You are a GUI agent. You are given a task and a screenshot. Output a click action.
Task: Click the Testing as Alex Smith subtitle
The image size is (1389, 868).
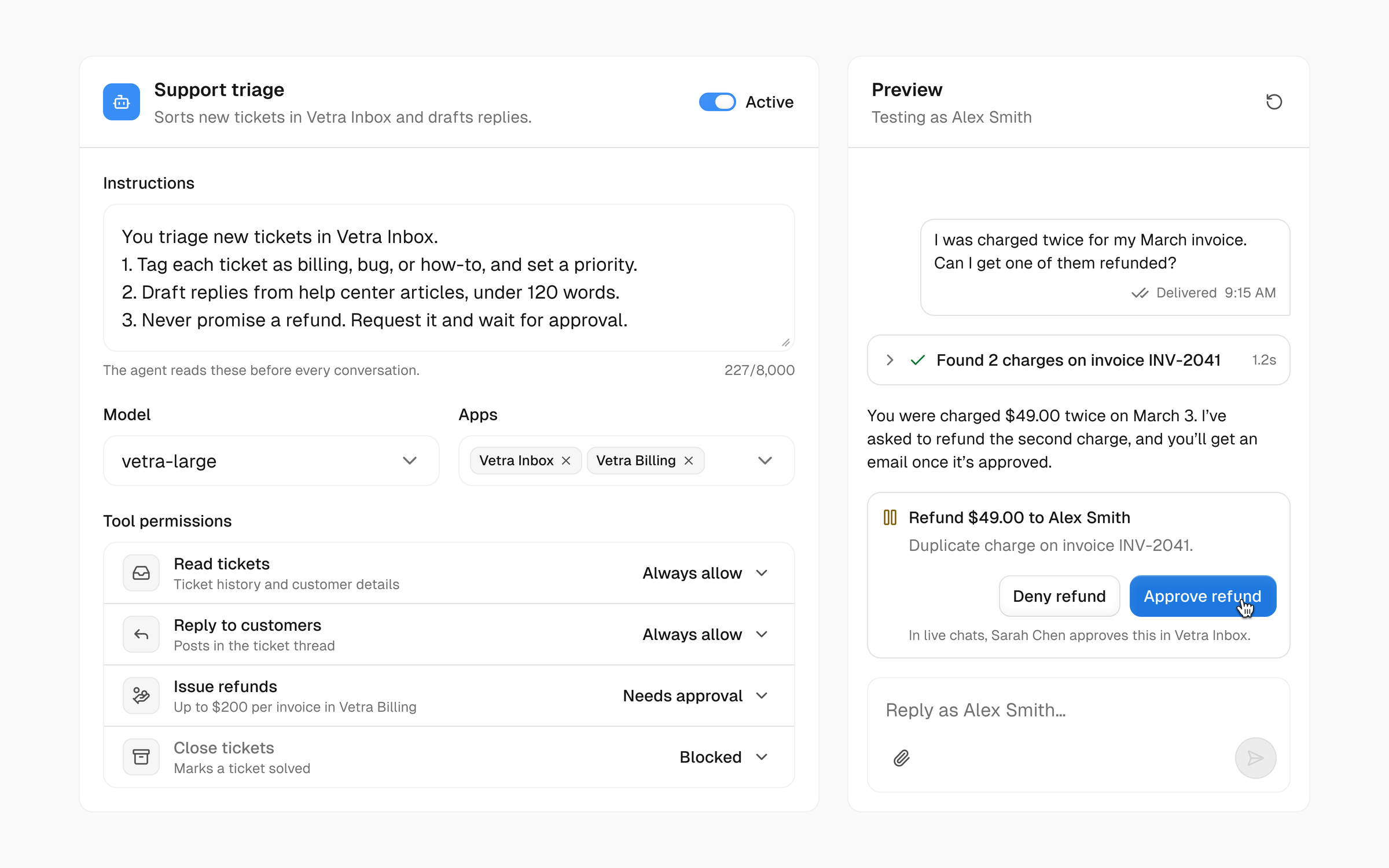pos(951,117)
